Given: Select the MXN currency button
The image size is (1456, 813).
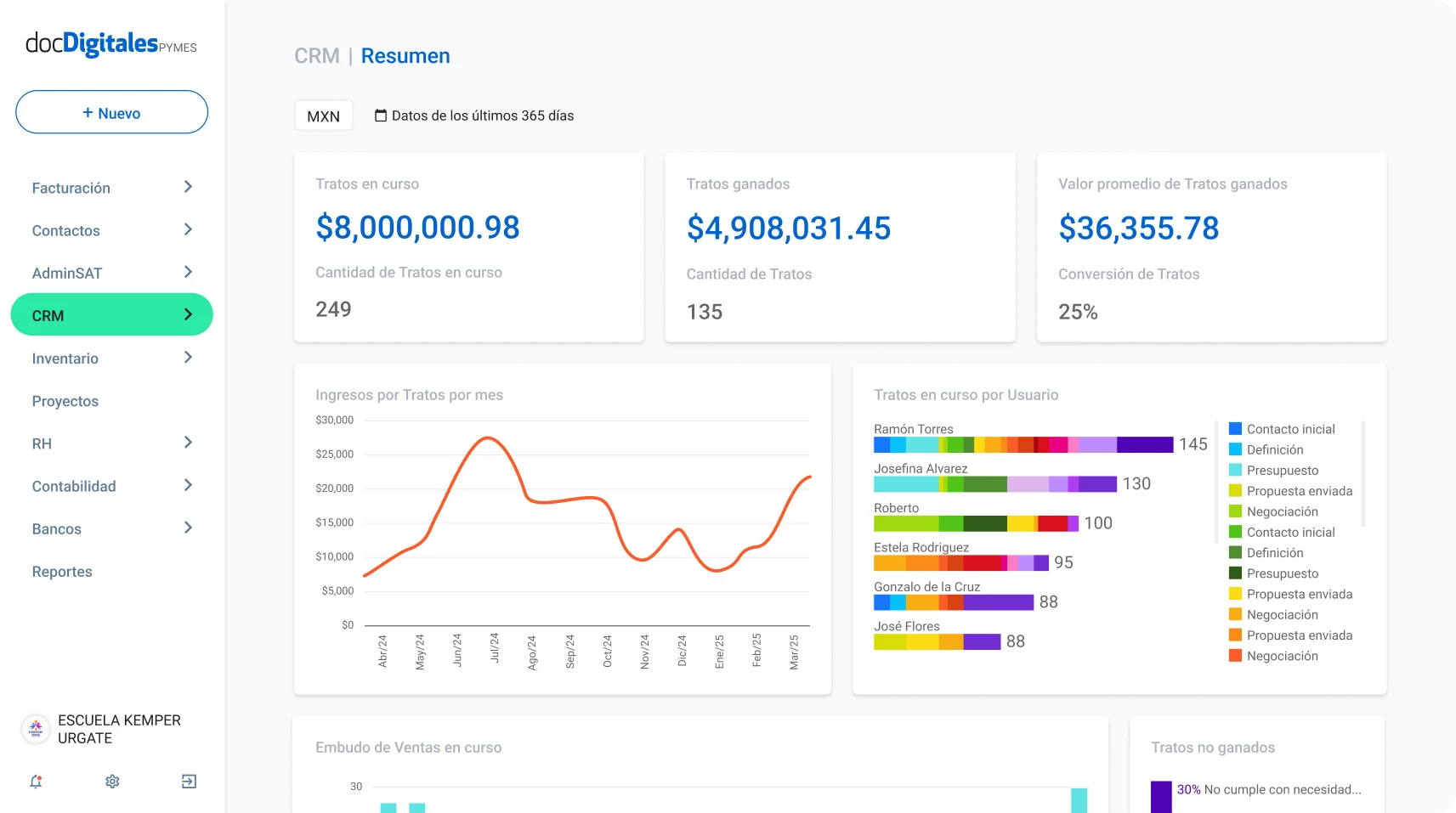Looking at the screenshot, I should point(323,116).
